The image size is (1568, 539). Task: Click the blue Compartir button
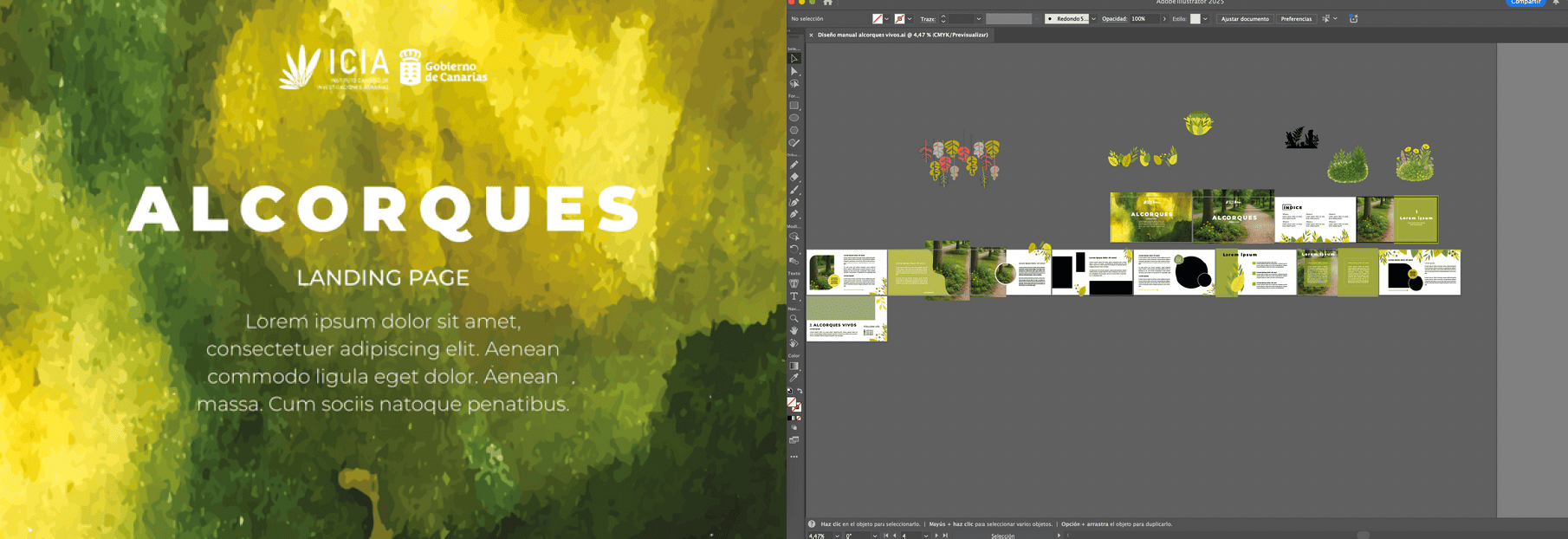coord(1526,3)
